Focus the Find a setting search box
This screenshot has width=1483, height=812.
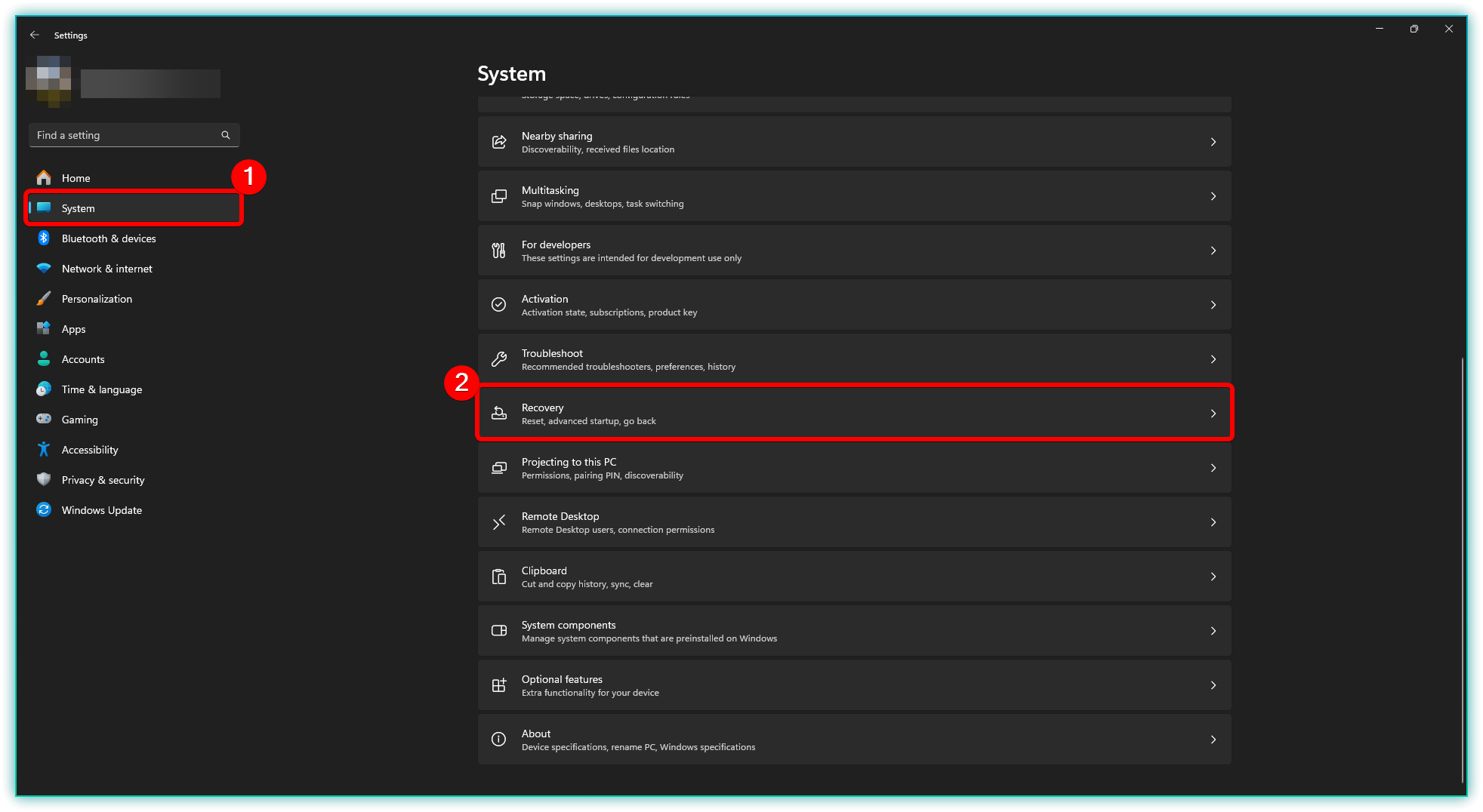(125, 135)
